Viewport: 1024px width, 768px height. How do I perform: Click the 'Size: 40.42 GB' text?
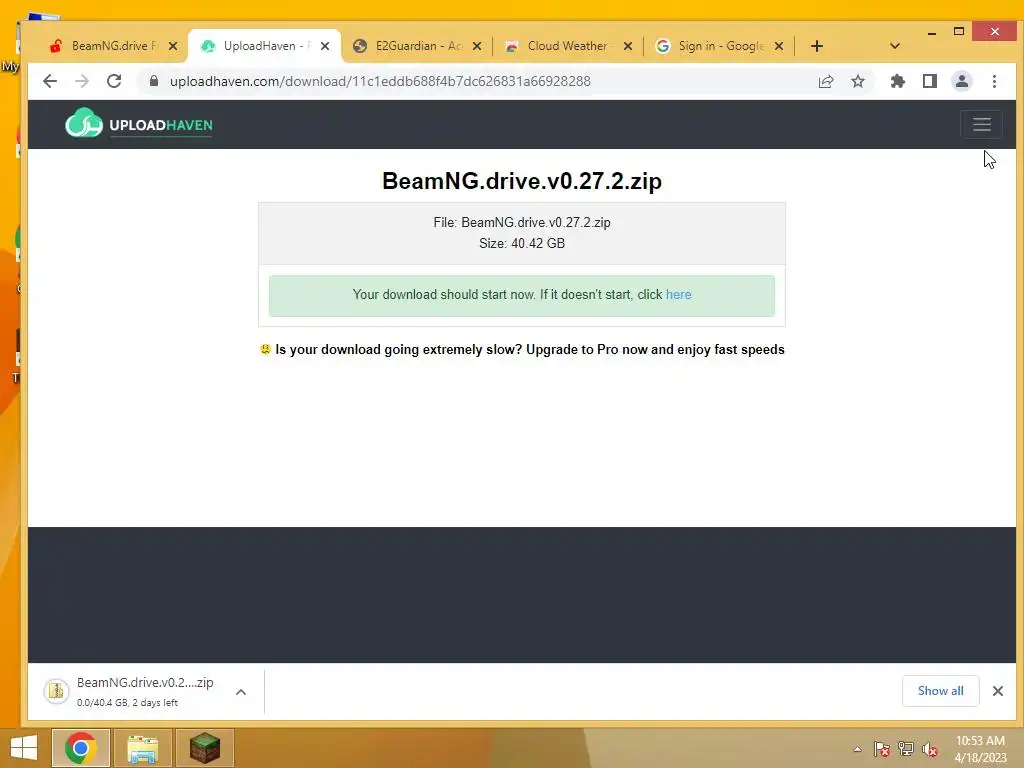522,244
